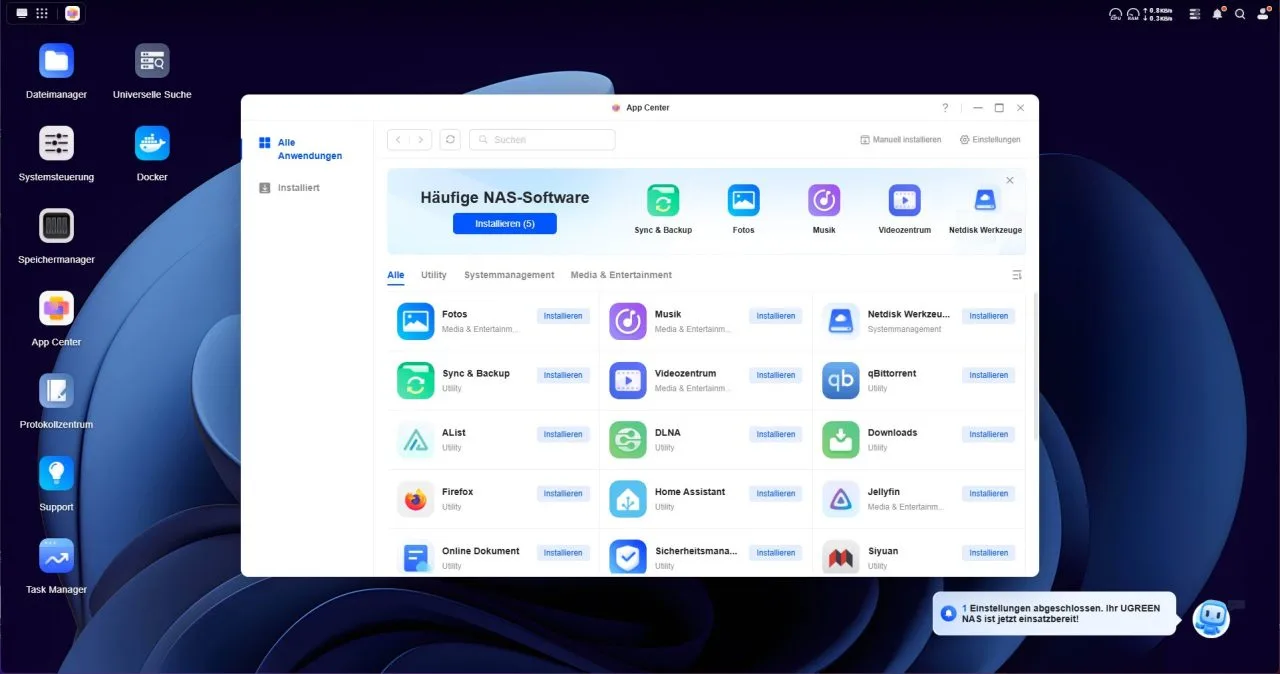Switch to the Systemmanagement tab
This screenshot has width=1280, height=674.
[509, 275]
